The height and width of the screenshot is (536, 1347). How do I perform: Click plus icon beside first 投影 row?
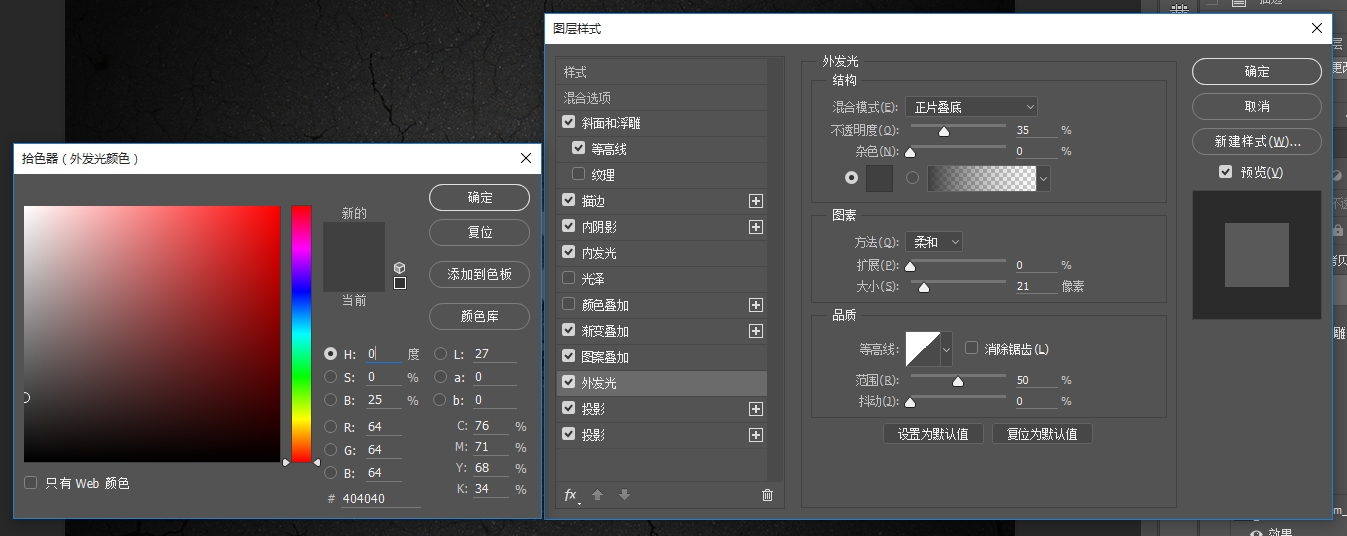click(x=756, y=409)
